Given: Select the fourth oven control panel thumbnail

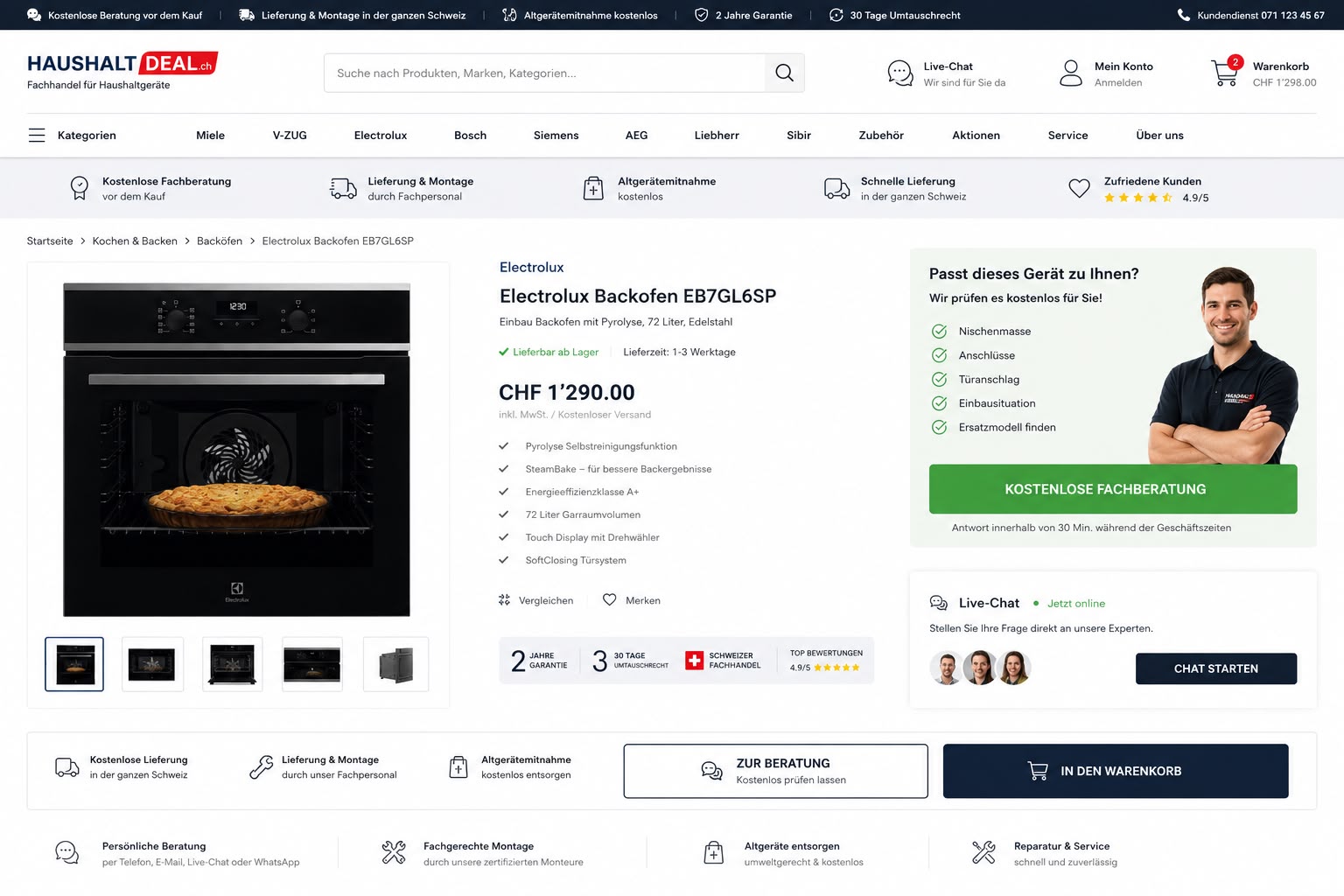Looking at the screenshot, I should pyautogui.click(x=312, y=664).
